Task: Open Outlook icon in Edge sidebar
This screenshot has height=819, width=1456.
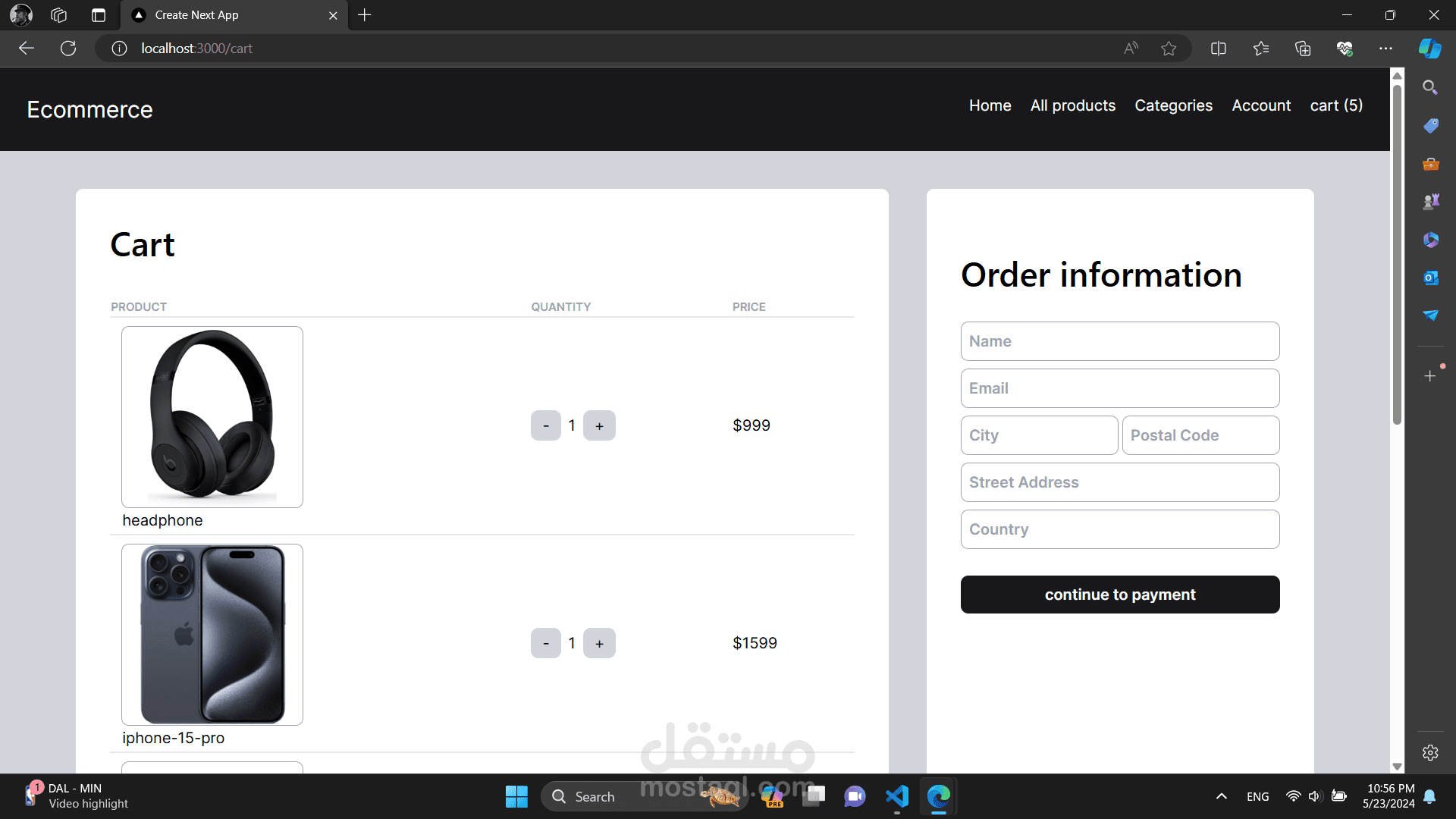Action: (x=1430, y=278)
